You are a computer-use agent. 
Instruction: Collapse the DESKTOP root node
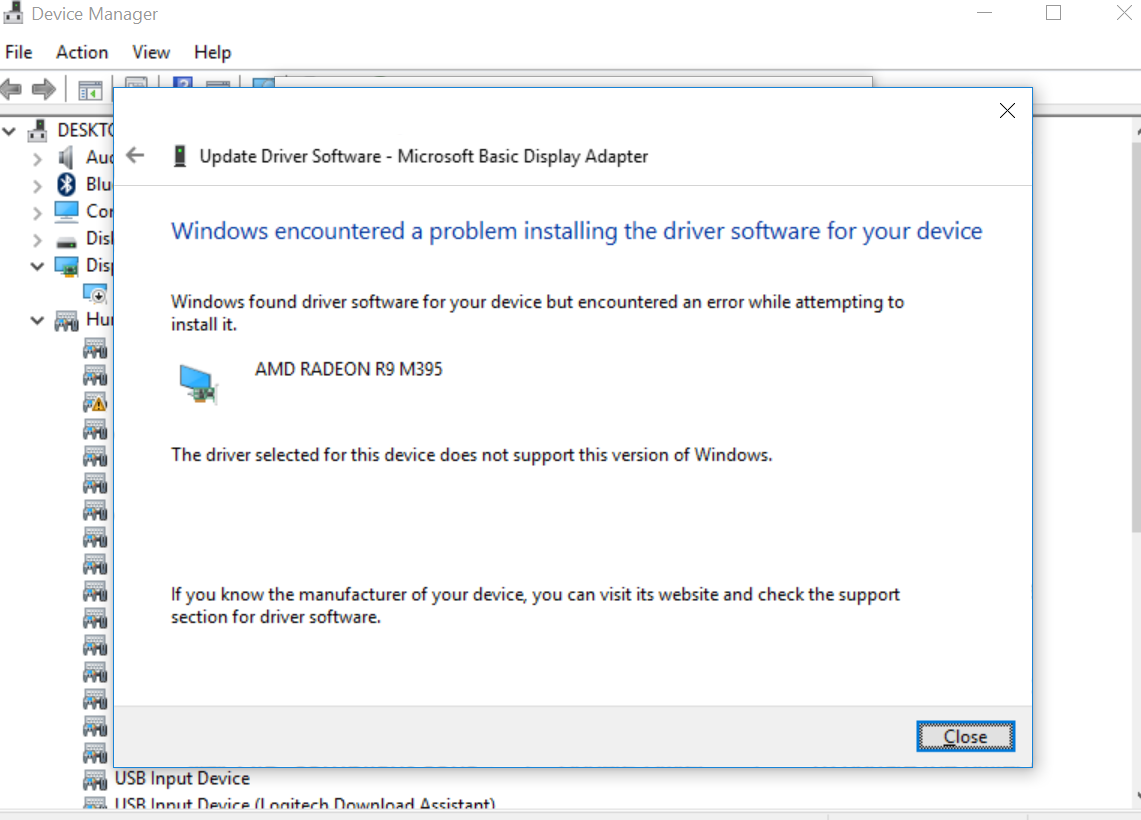(9, 132)
